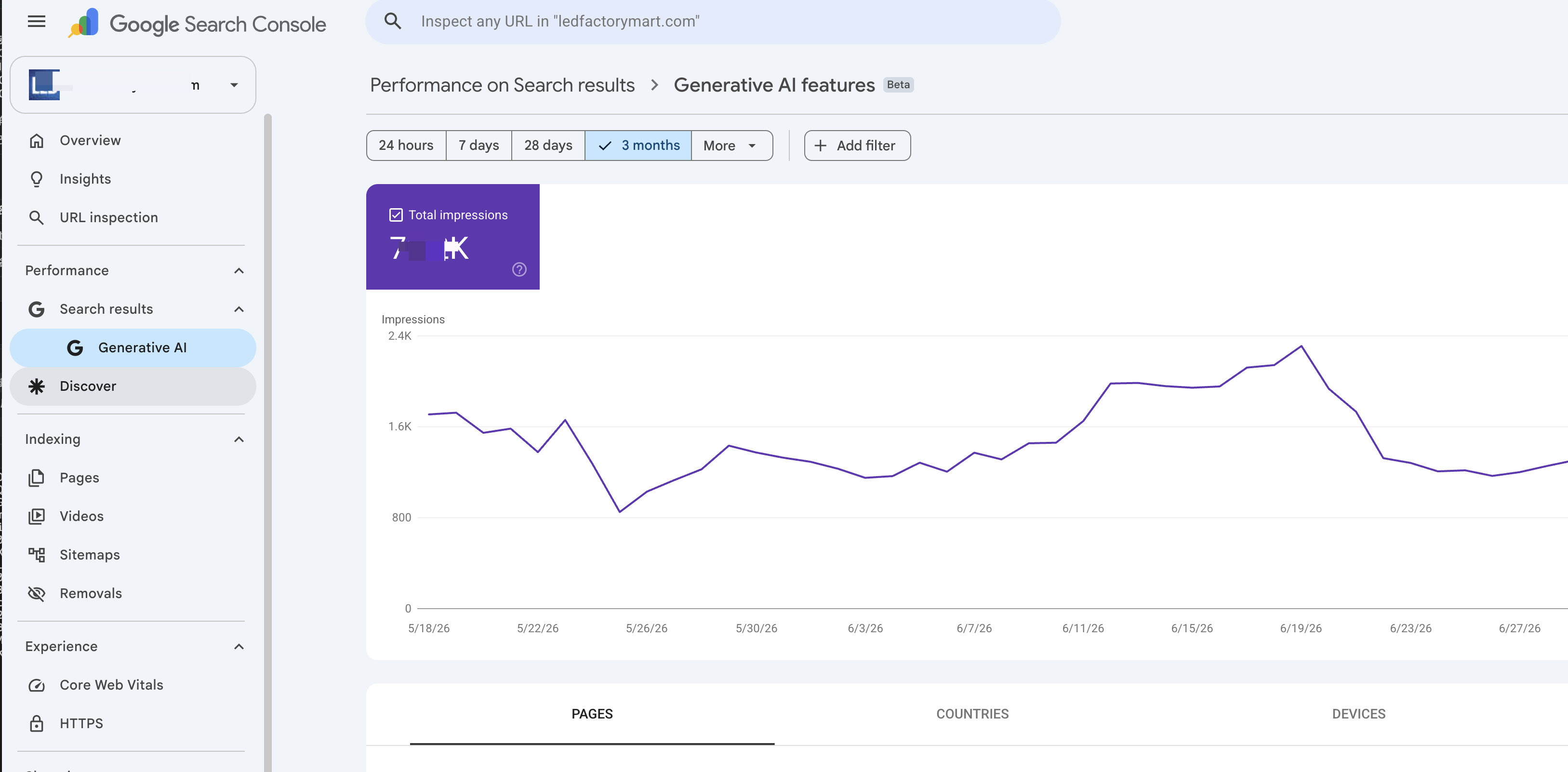Collapse the Indexing section
Image resolution: width=1568 pixels, height=772 pixels.
(239, 439)
